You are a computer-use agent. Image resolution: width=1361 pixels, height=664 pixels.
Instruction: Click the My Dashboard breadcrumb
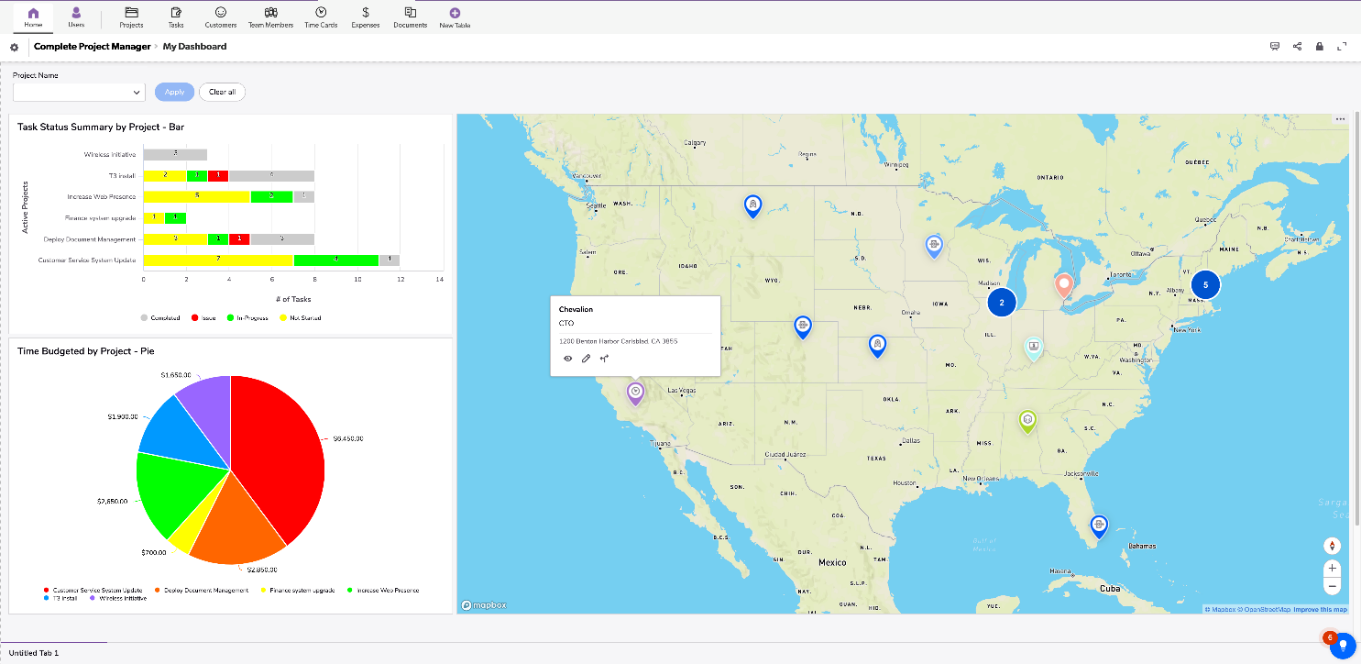pyautogui.click(x=195, y=47)
